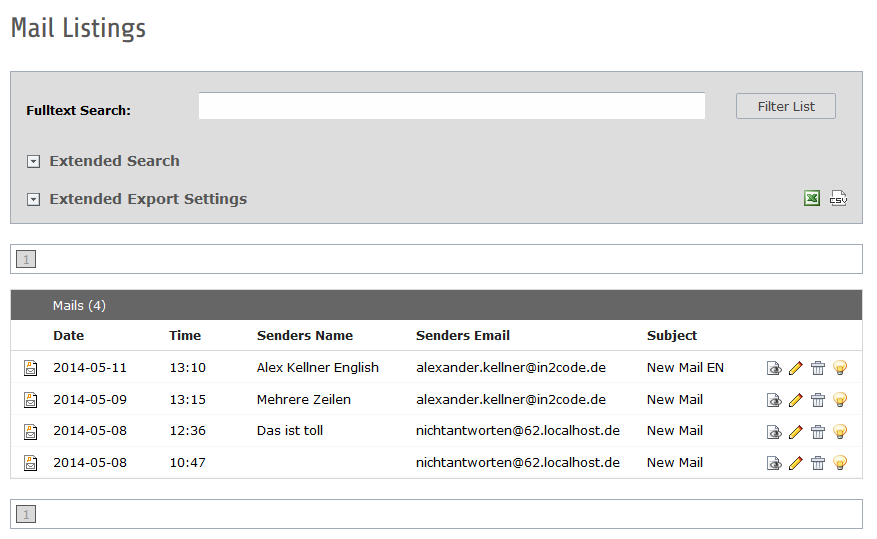Toggle visibility lightbulb for Alex Kellner English mail

point(840,368)
